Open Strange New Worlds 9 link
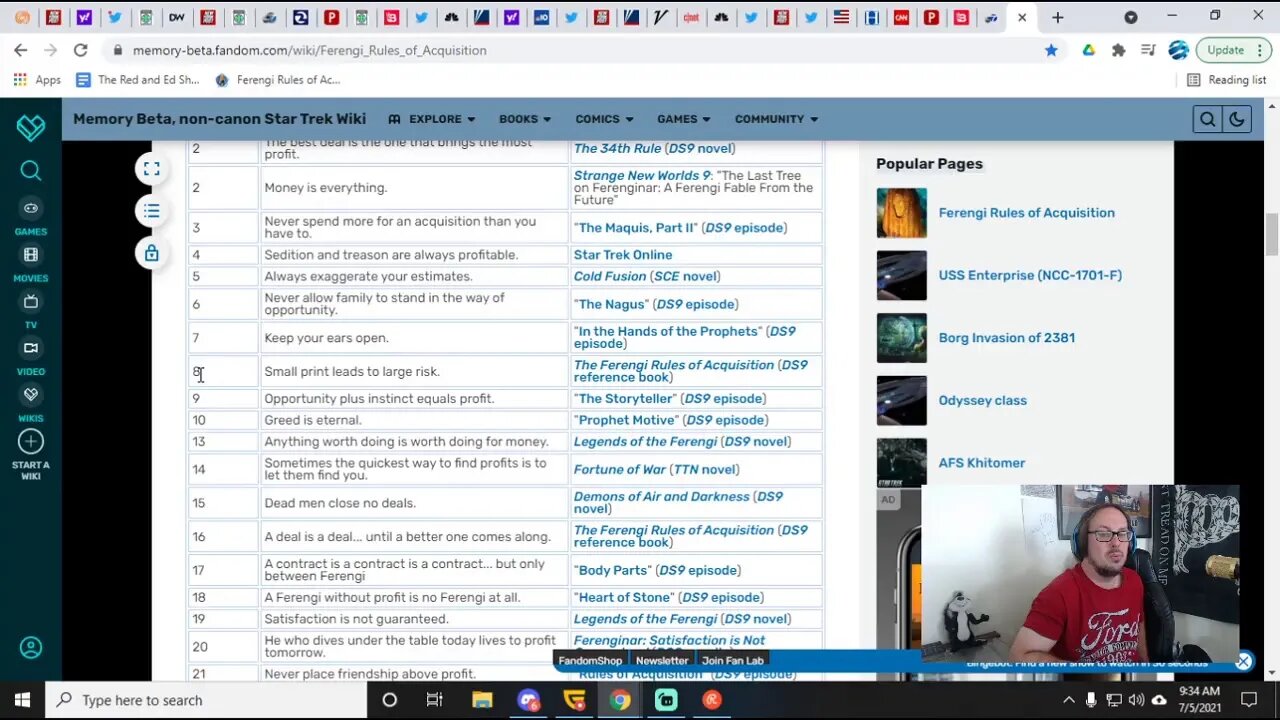The height and width of the screenshot is (720, 1280). click(641, 175)
